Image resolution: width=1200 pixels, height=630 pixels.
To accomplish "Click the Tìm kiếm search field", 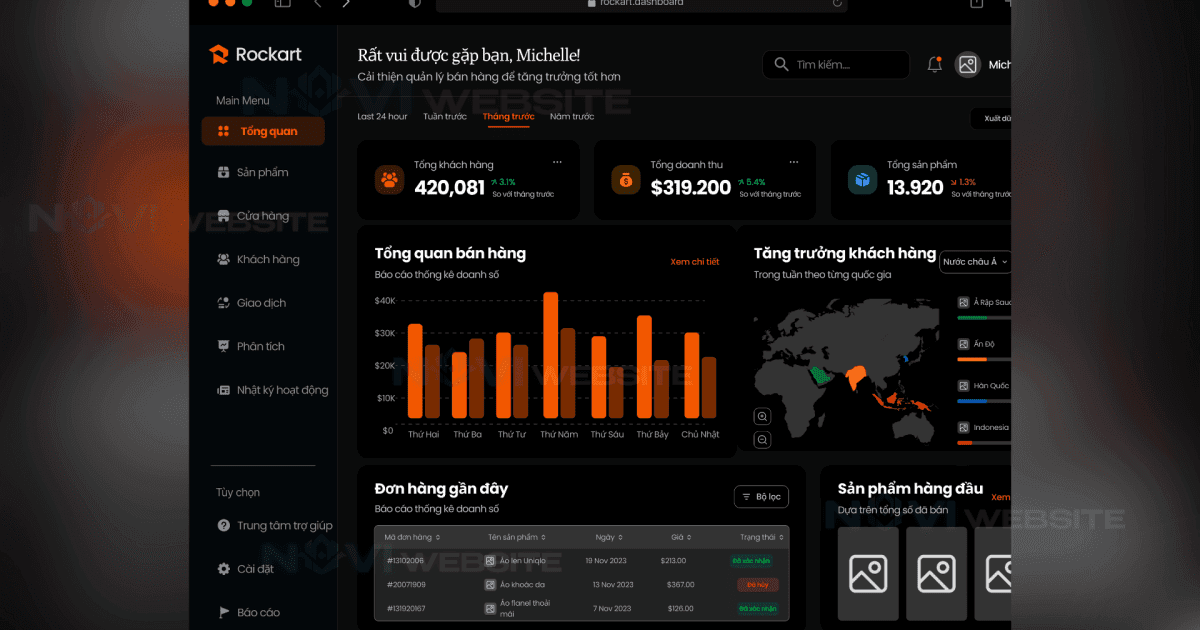I will coord(836,65).
